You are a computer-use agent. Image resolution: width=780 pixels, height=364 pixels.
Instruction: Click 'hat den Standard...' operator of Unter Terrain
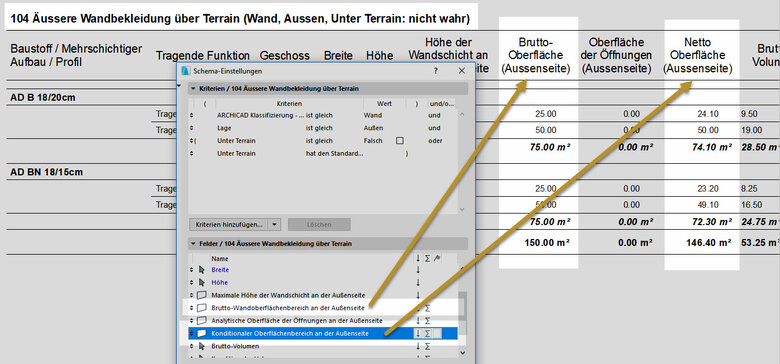(334, 154)
